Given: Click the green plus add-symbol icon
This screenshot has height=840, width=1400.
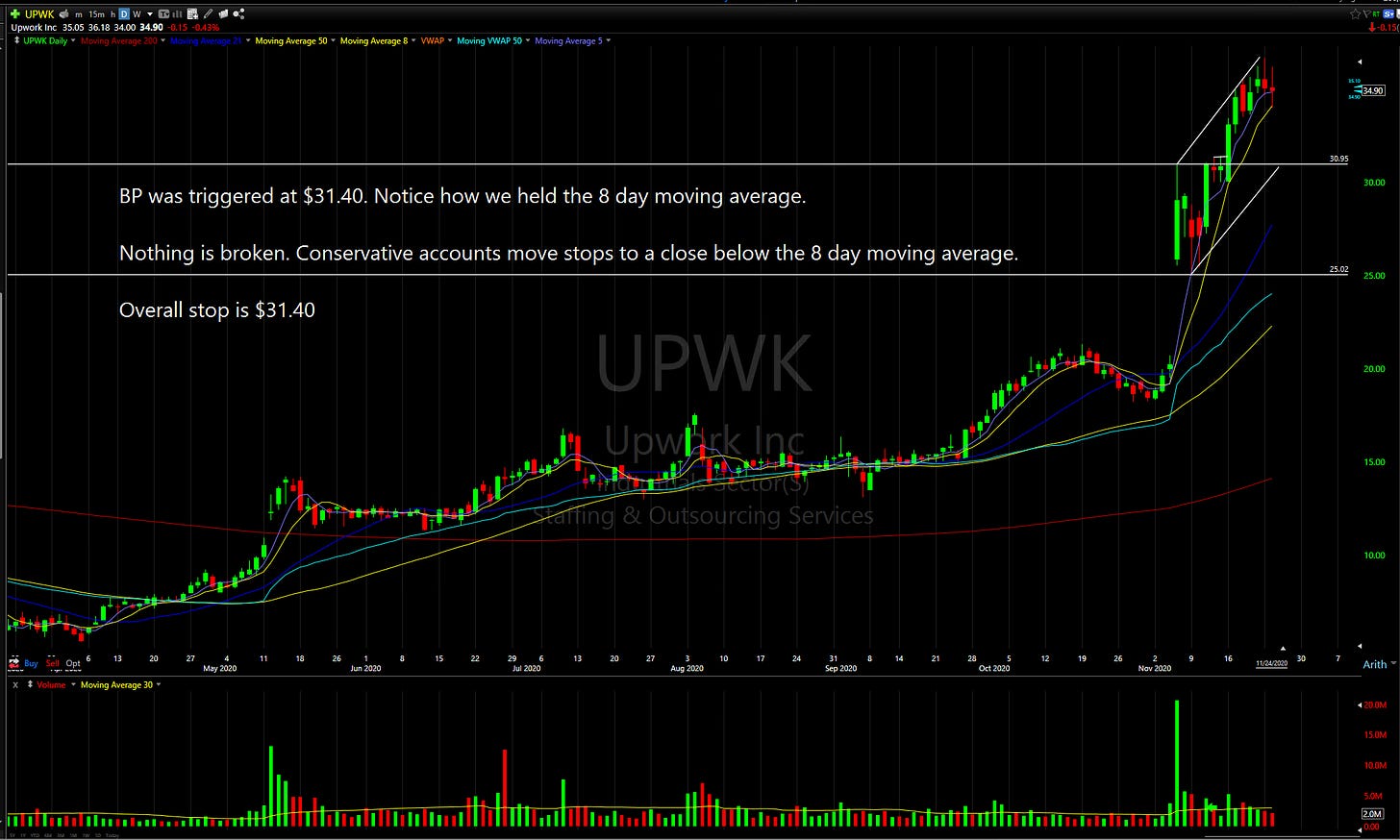Looking at the screenshot, I should click(15, 13).
